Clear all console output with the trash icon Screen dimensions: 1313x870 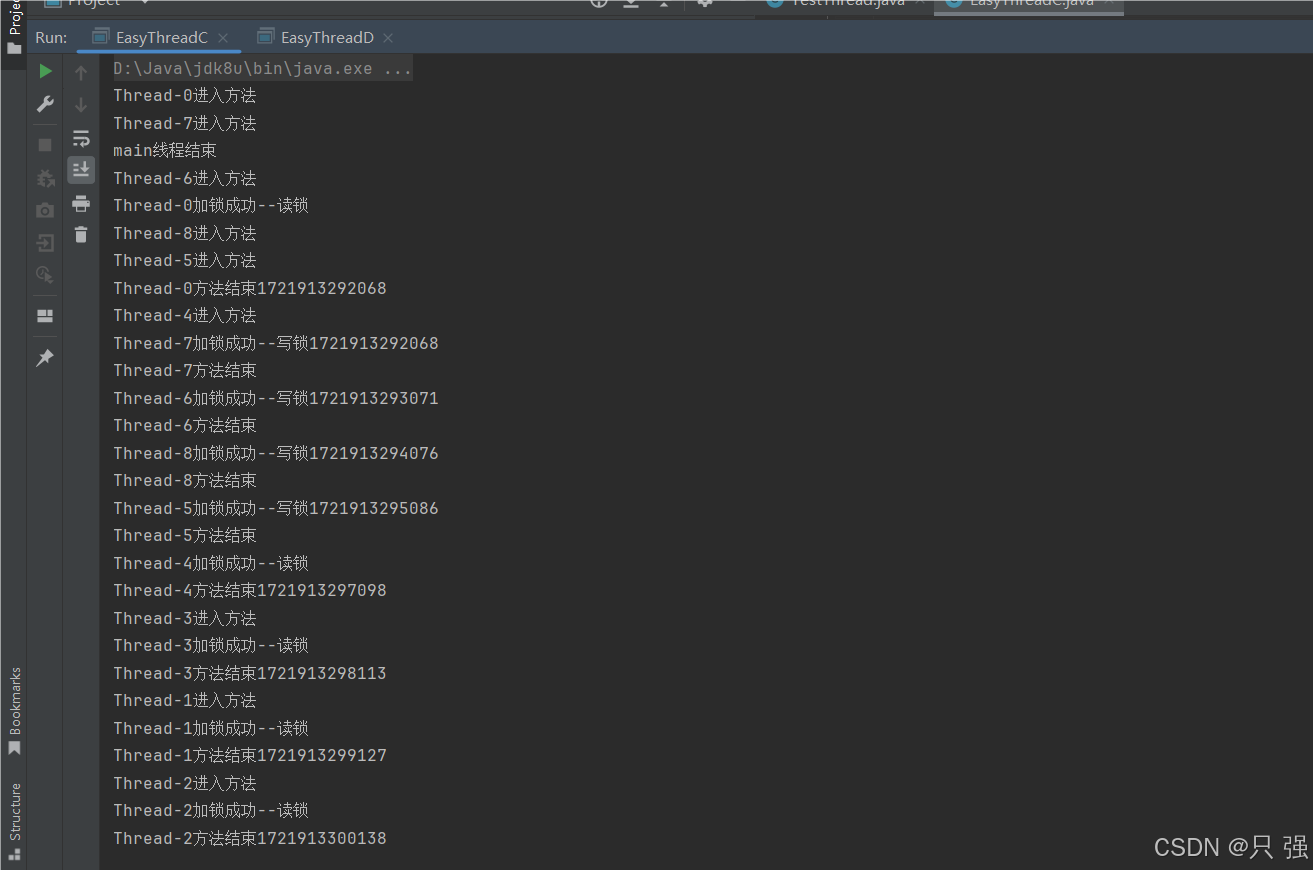81,234
